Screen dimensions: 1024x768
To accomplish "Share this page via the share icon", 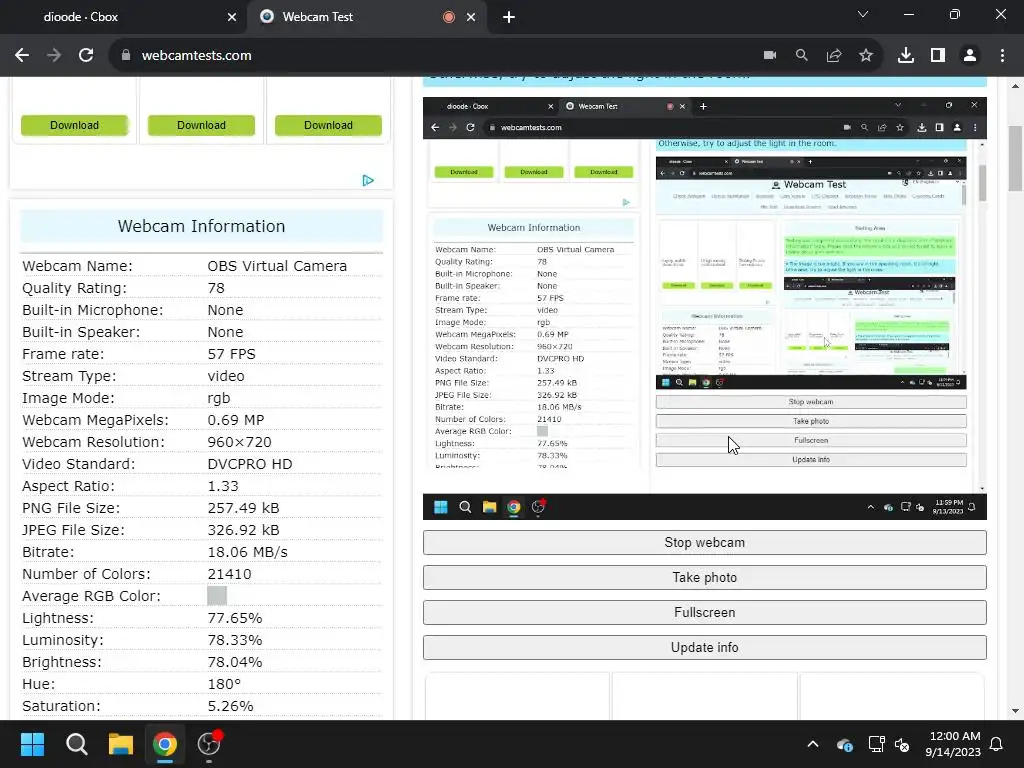I will [834, 56].
